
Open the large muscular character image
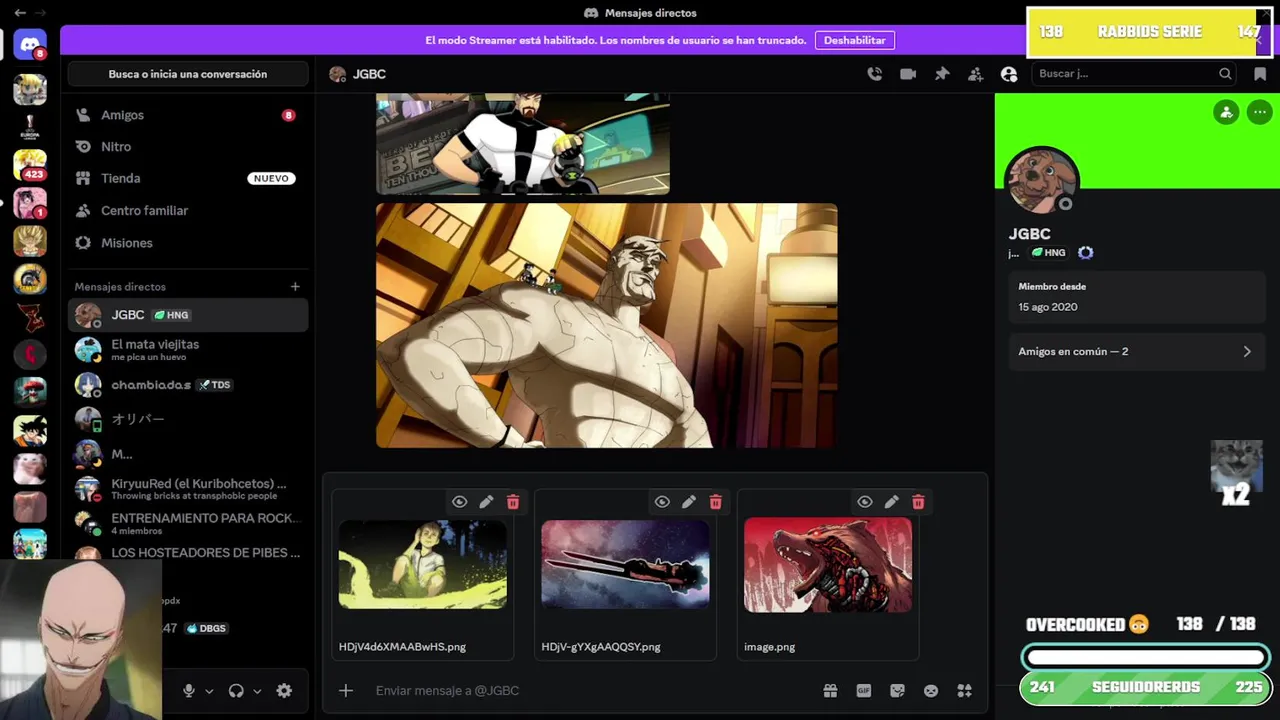(607, 326)
